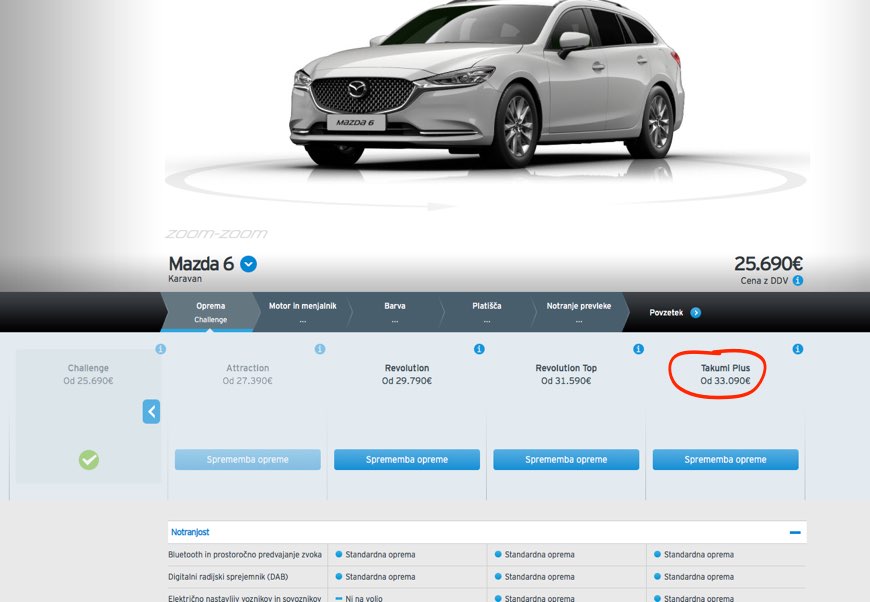Go to the Motor in menjalnik step
The width and height of the screenshot is (870, 602).
tap(302, 312)
